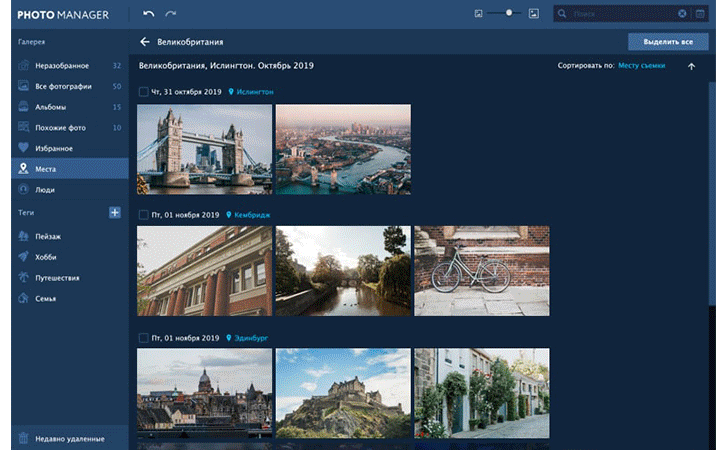Click the Ислингтон location link
The width and height of the screenshot is (728, 450).
click(255, 92)
